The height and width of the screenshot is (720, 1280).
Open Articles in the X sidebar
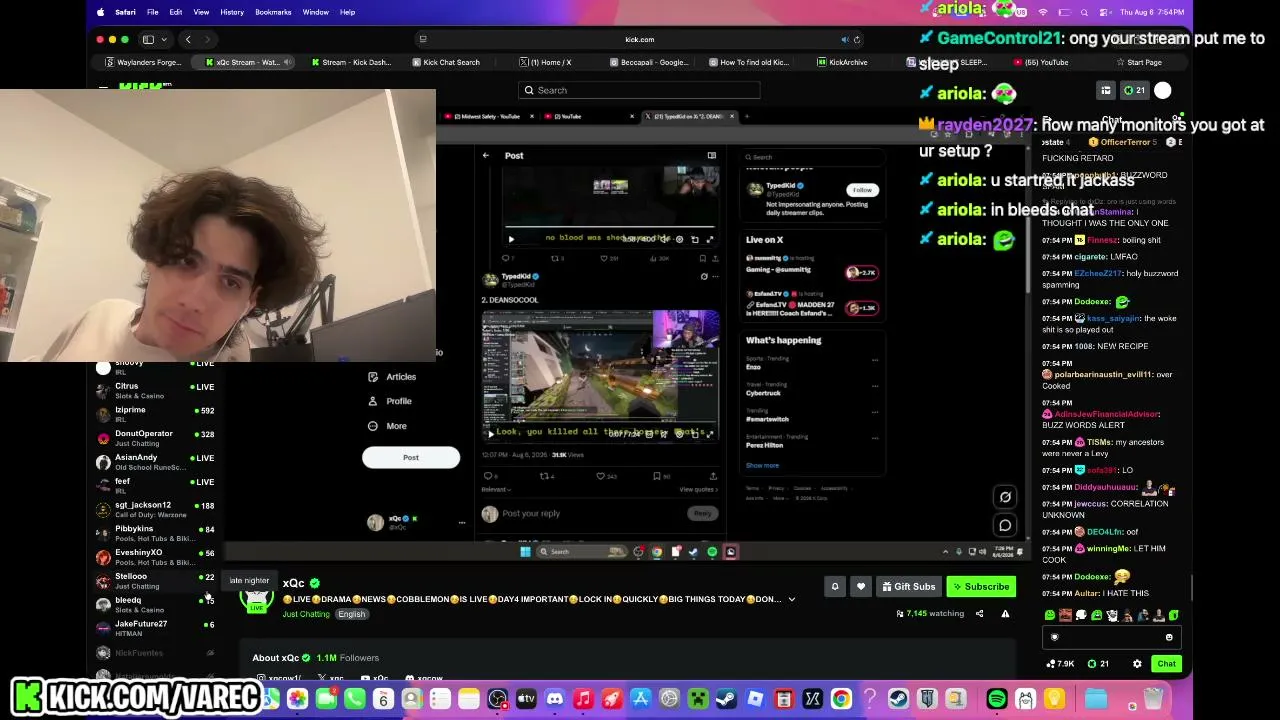point(392,377)
